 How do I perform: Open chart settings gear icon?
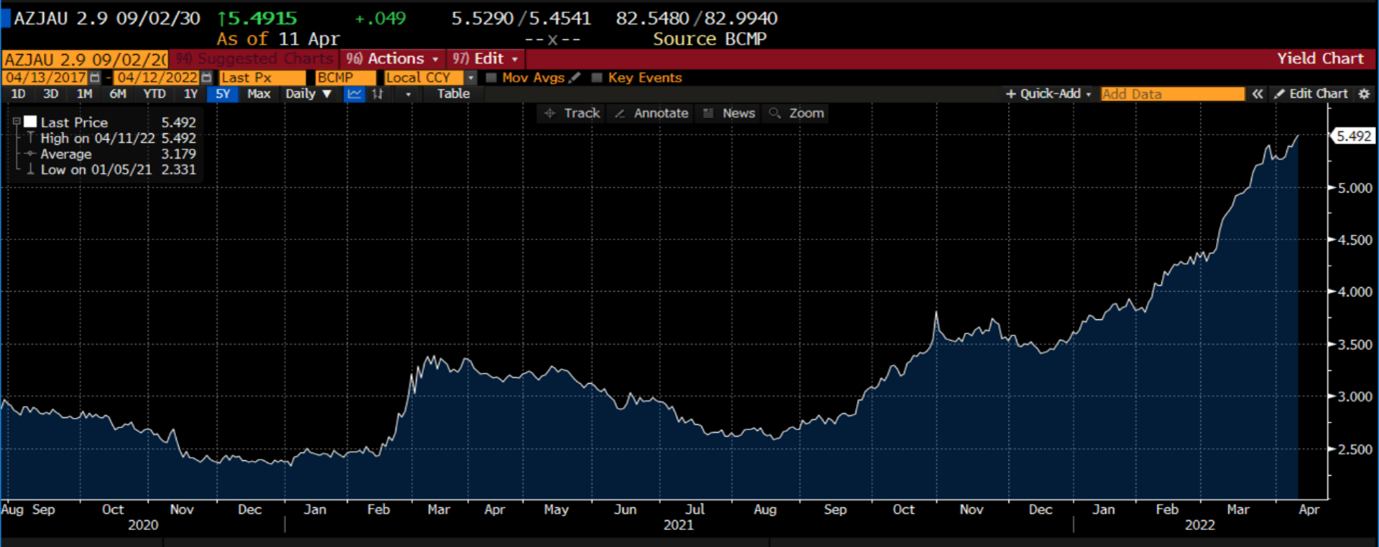(1364, 94)
